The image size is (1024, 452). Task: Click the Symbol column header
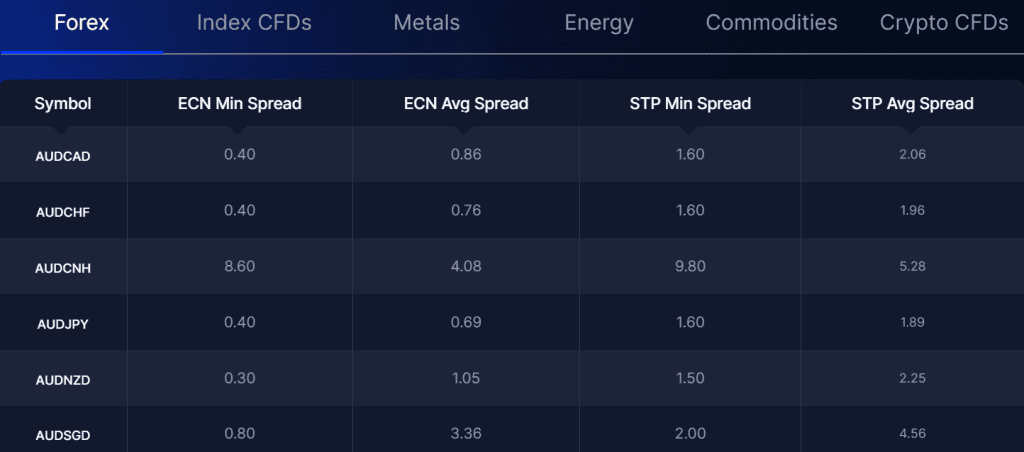tap(63, 103)
